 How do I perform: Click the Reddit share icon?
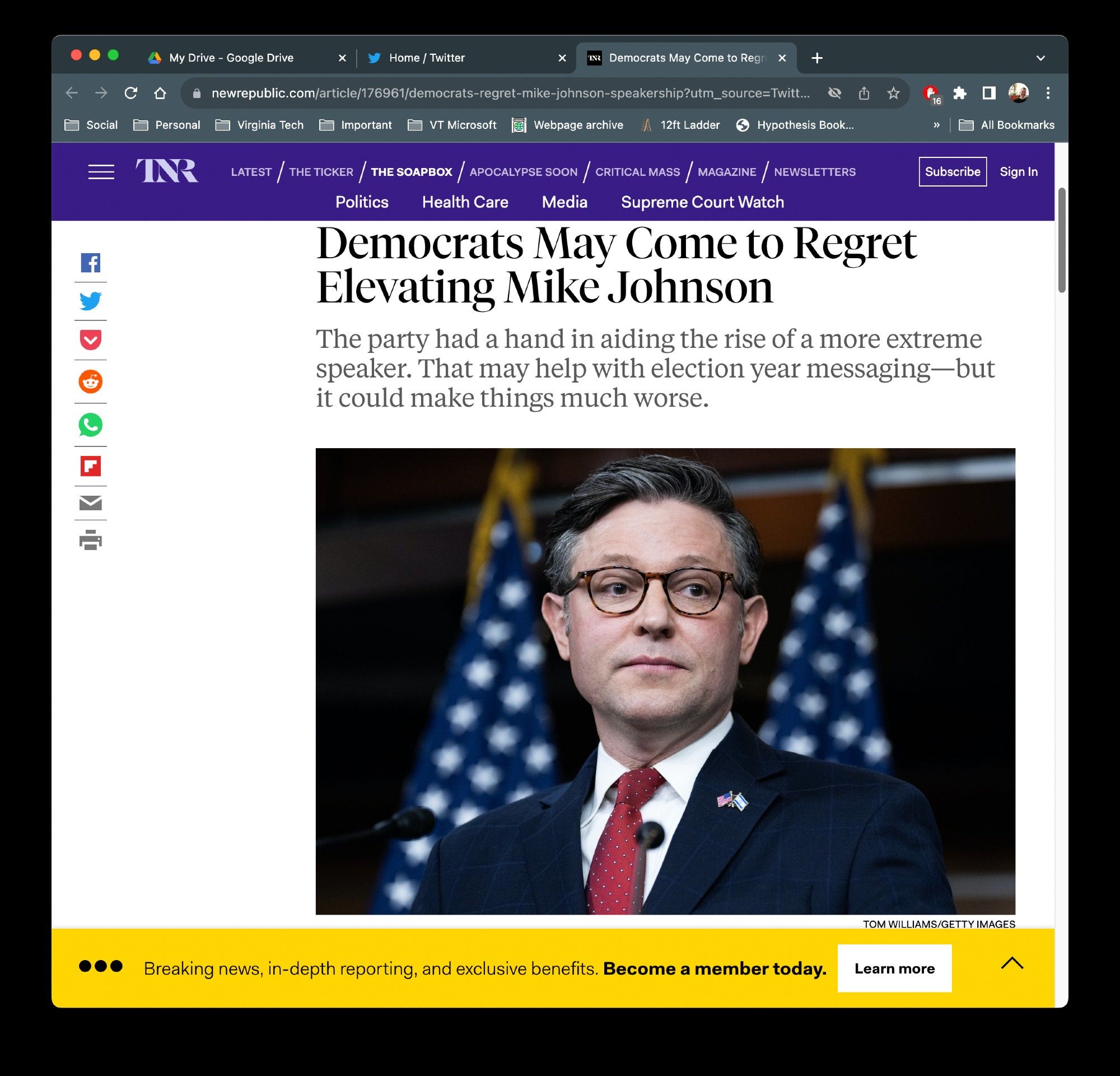click(x=90, y=382)
